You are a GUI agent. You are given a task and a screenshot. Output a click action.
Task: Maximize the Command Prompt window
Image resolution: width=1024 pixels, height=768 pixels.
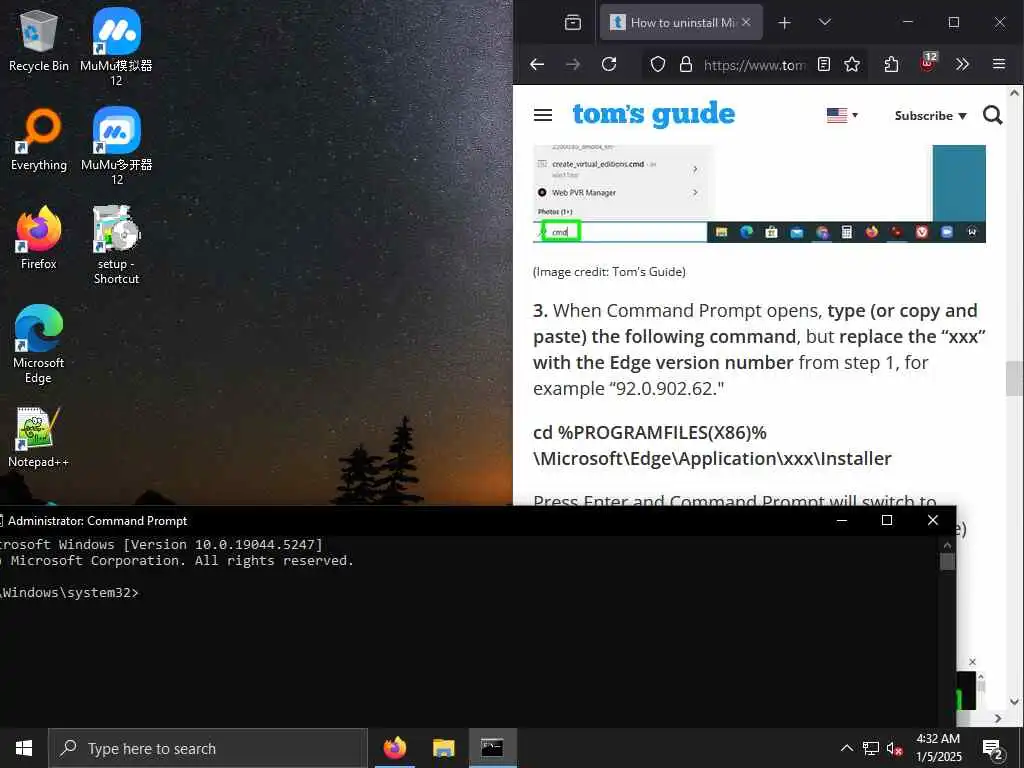(886, 520)
